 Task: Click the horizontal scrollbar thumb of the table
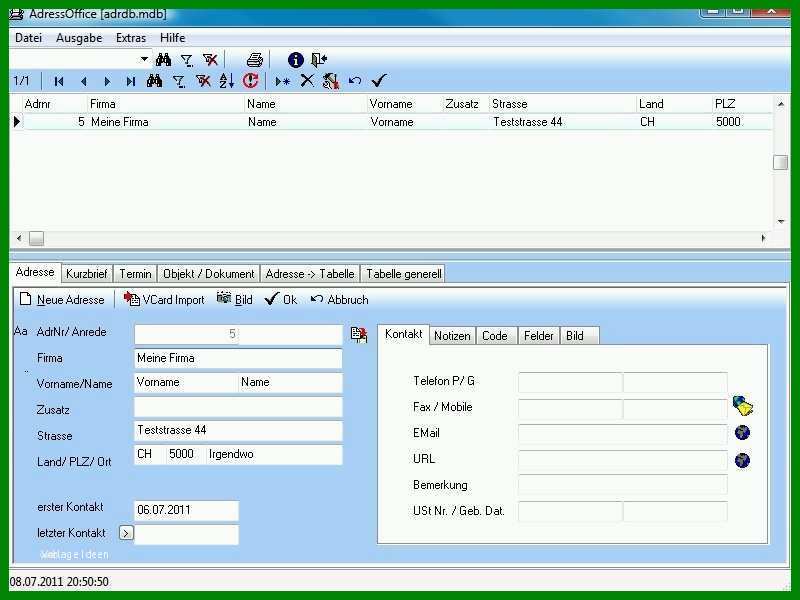[x=36, y=238]
